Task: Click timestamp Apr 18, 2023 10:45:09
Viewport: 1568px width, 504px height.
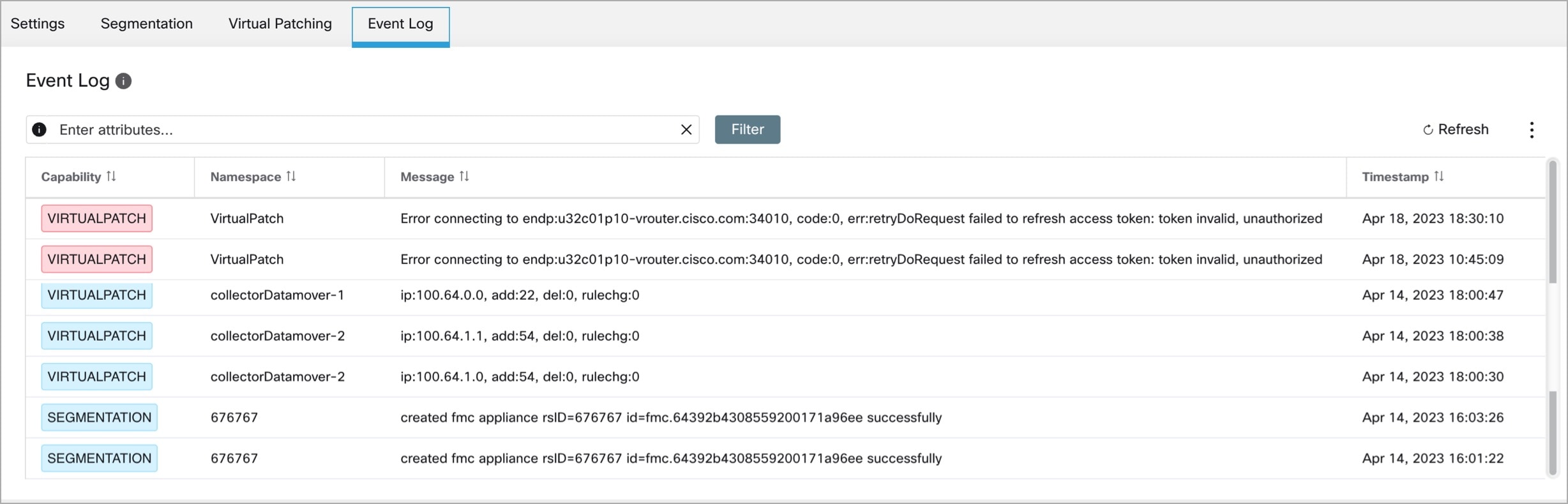Action: (x=1433, y=259)
